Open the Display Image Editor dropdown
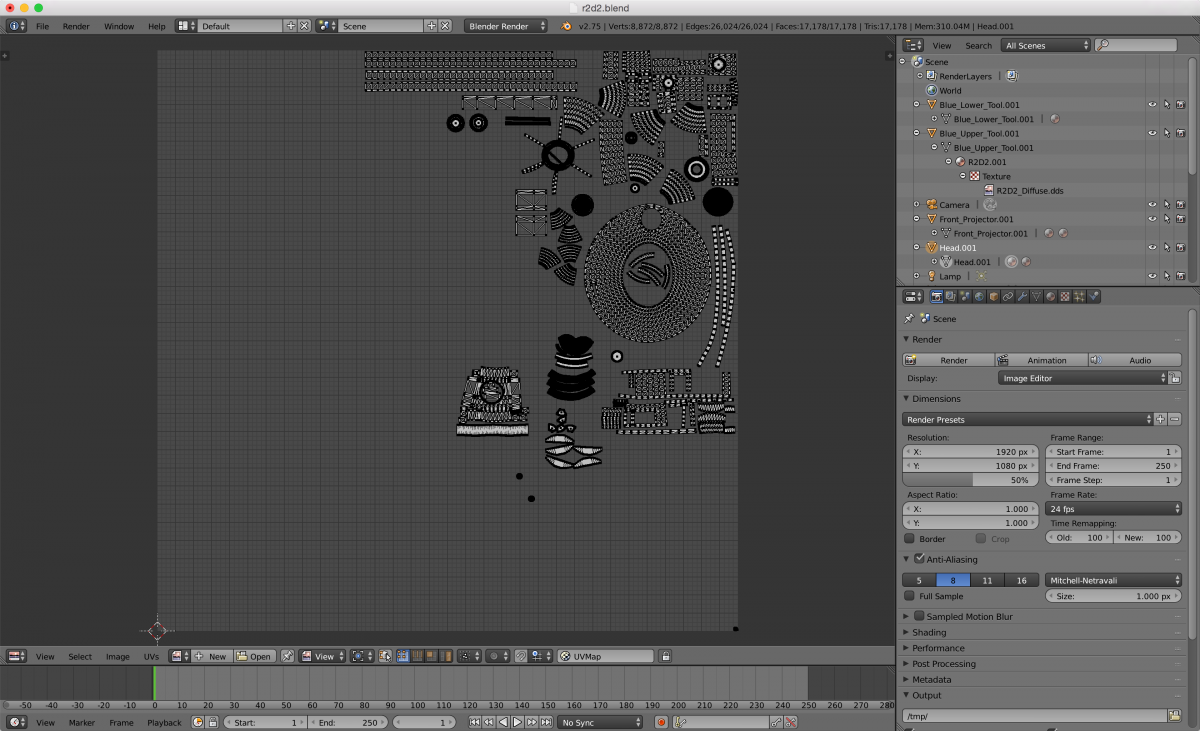 (x=1082, y=378)
